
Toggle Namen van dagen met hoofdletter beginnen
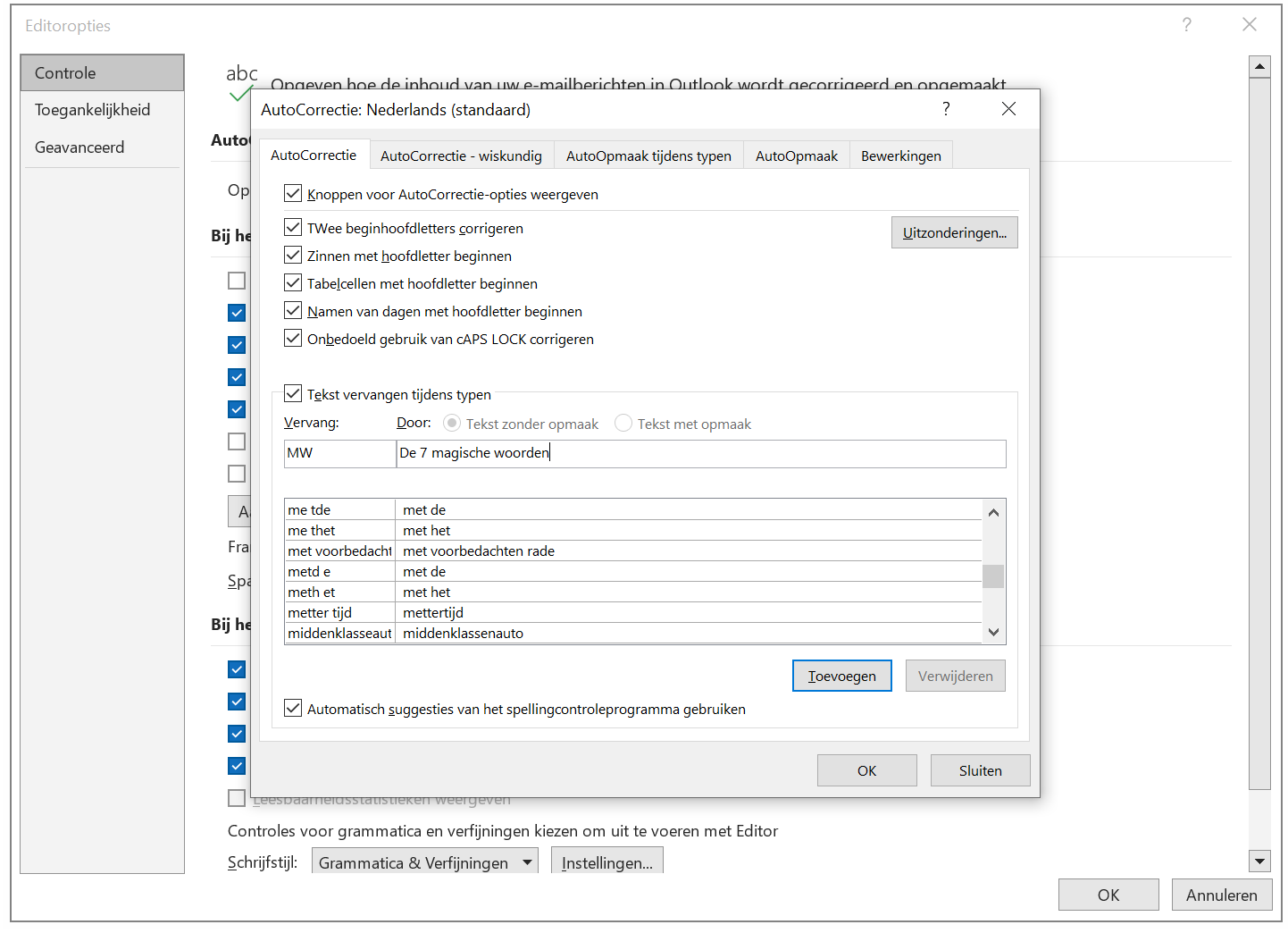pos(293,310)
